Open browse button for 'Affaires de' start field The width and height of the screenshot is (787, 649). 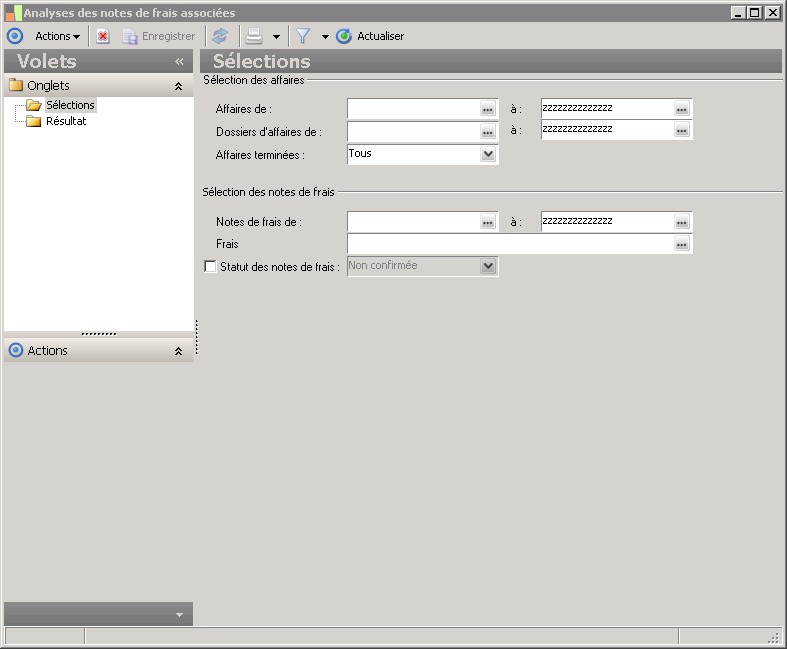click(488, 109)
